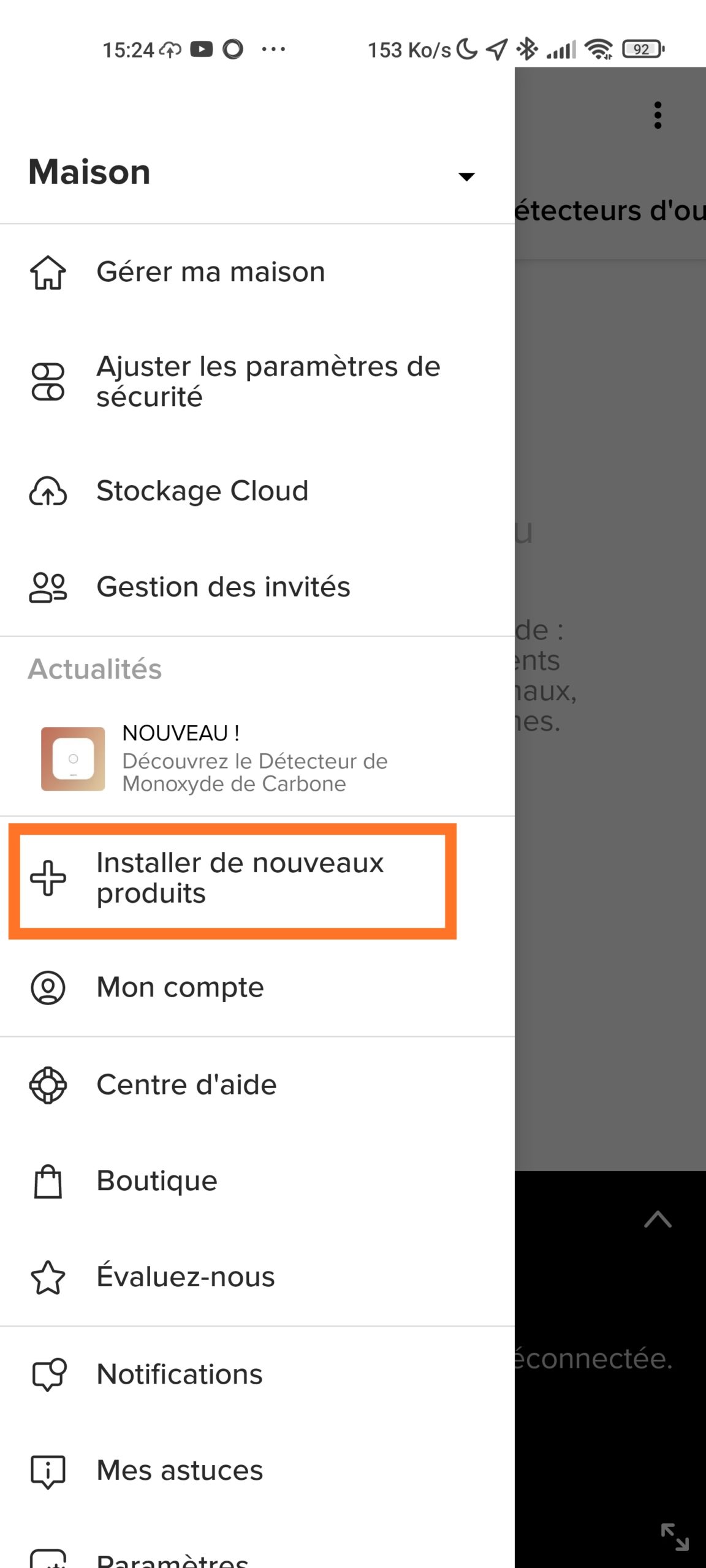
Task: Expand the Maison home selector arrow
Action: tap(466, 176)
